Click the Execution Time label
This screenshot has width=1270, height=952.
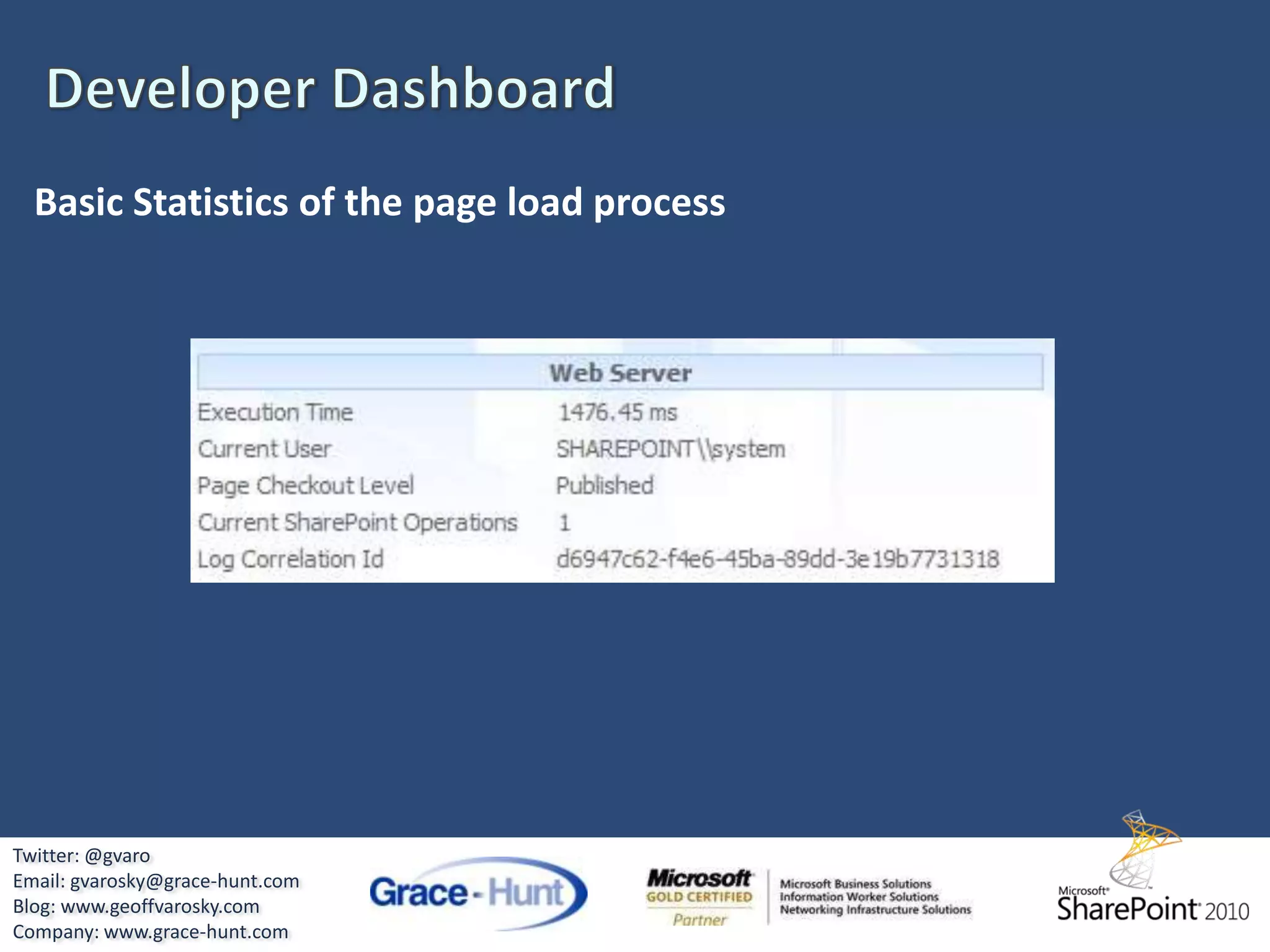coord(275,412)
